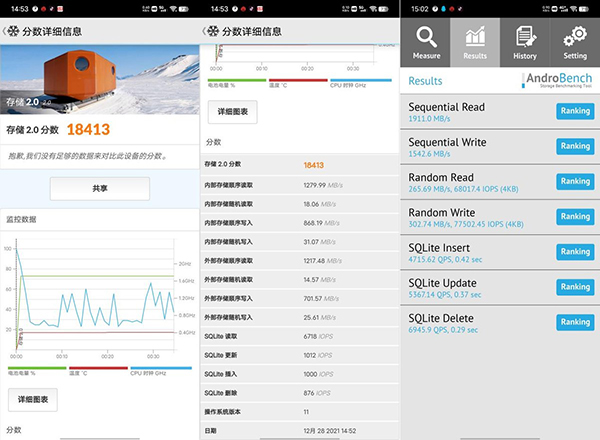
Task: View Ranking for SQLite Update
Action: pos(575,287)
